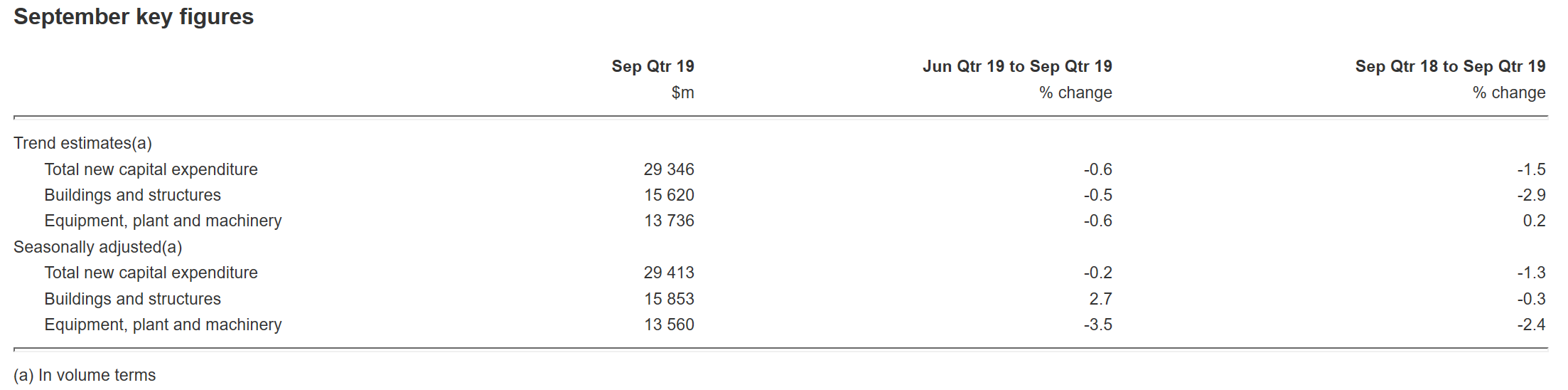Click the -2.4 annual change cell
Screen dimensions: 1568x390
click(1531, 325)
